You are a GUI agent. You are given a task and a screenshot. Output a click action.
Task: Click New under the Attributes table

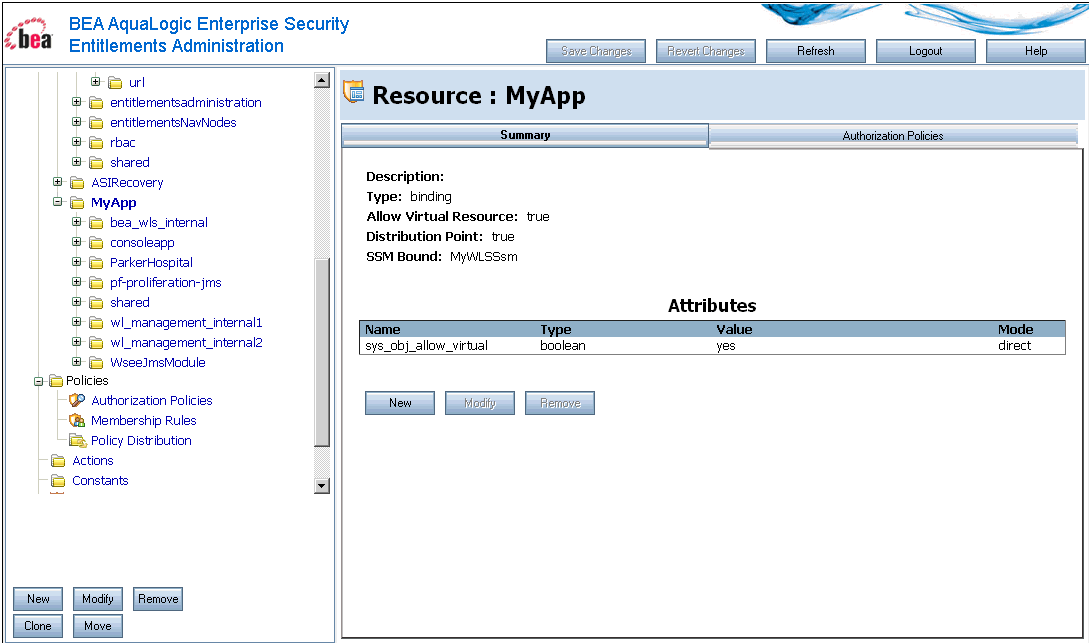pyautogui.click(x=400, y=403)
